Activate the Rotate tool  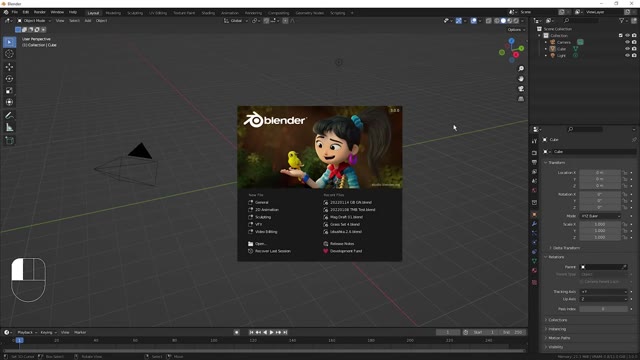[9, 78]
